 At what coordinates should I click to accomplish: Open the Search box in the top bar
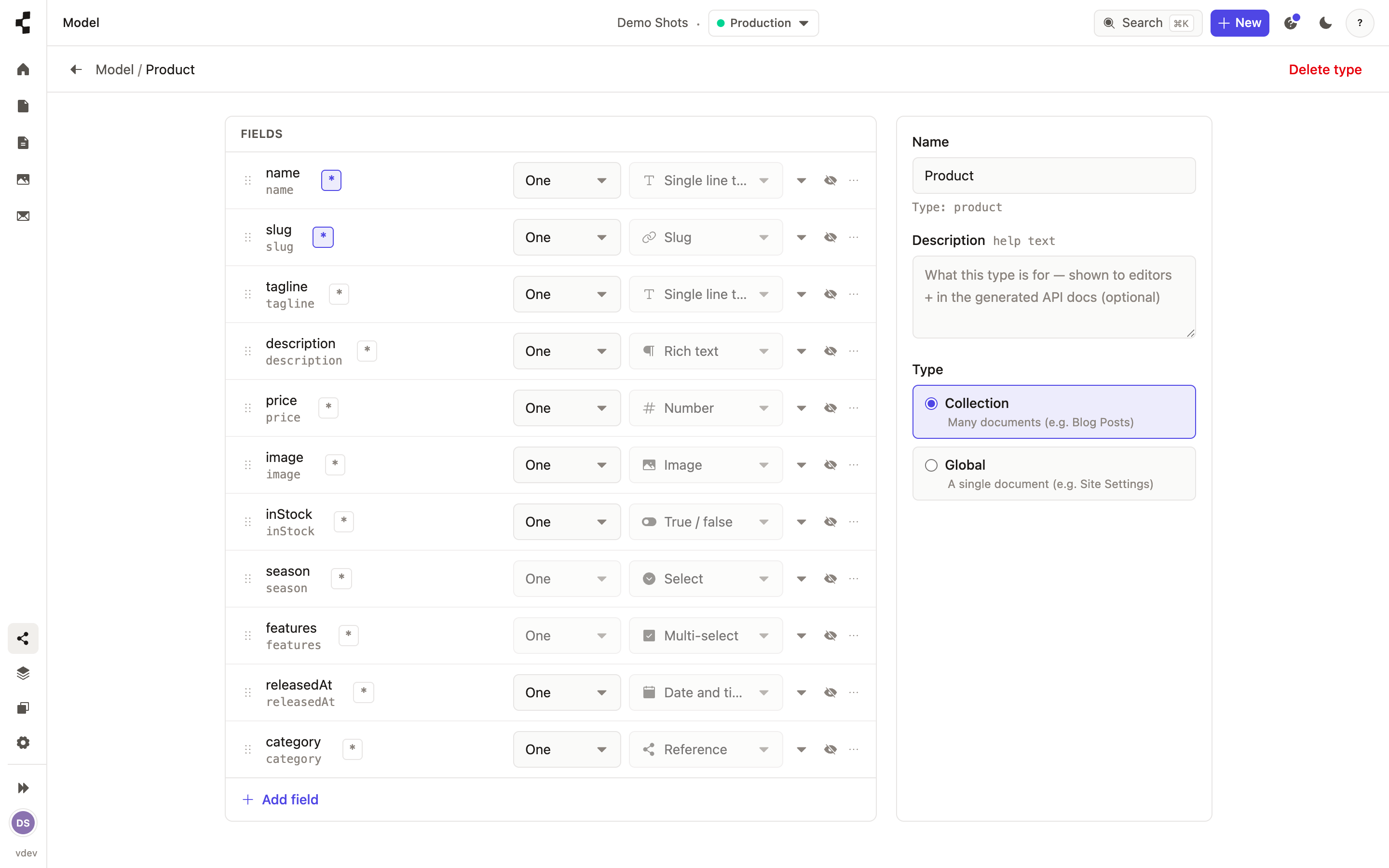1147,23
